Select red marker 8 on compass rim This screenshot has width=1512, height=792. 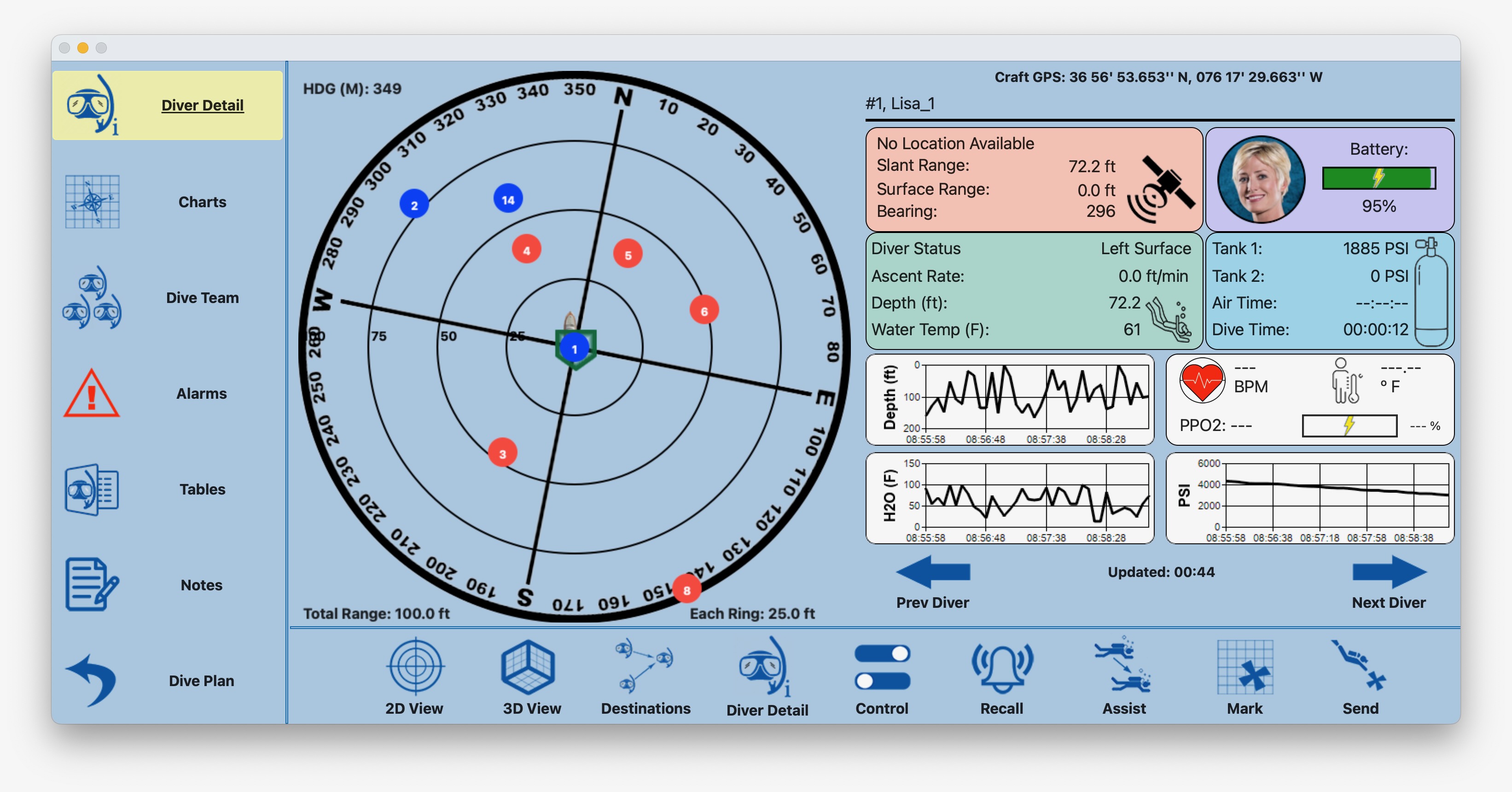coord(686,589)
